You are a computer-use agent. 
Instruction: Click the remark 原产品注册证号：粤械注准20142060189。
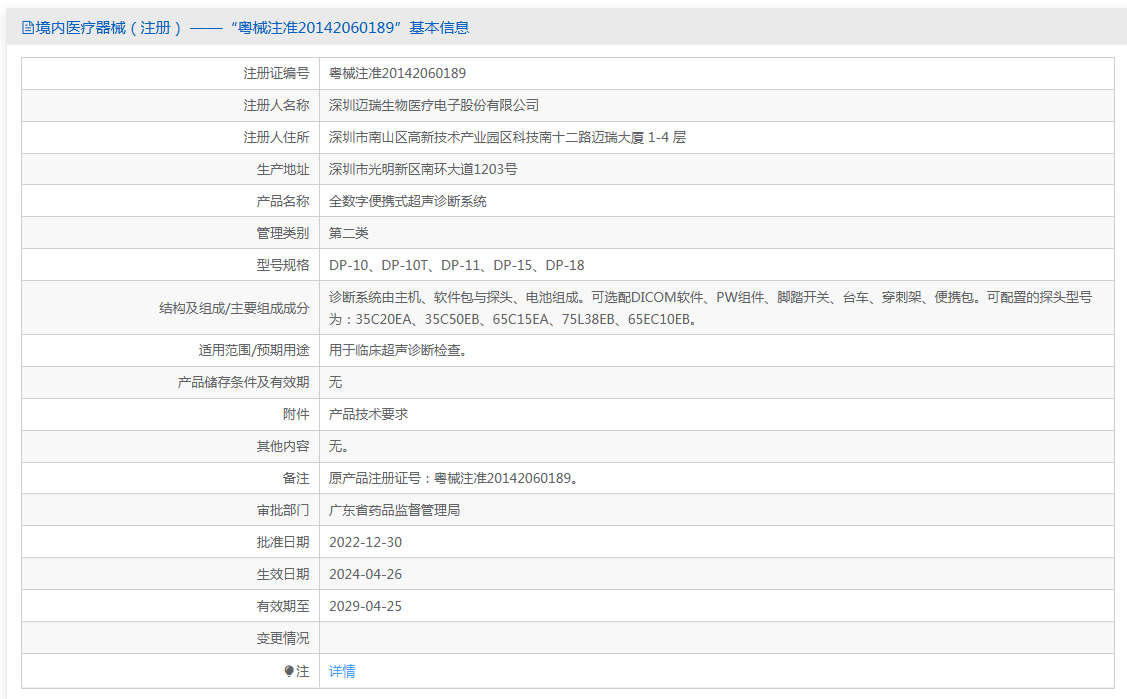point(454,478)
